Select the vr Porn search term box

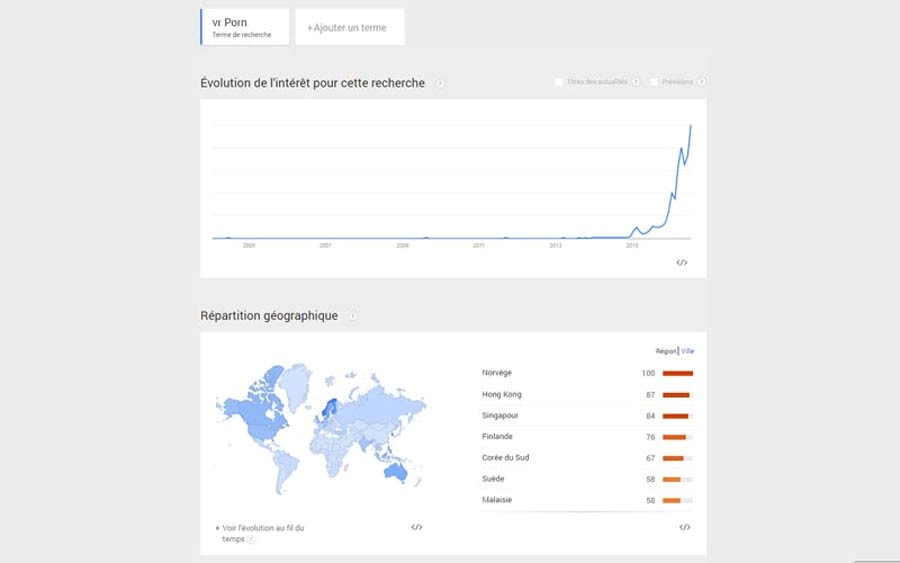coord(245,27)
